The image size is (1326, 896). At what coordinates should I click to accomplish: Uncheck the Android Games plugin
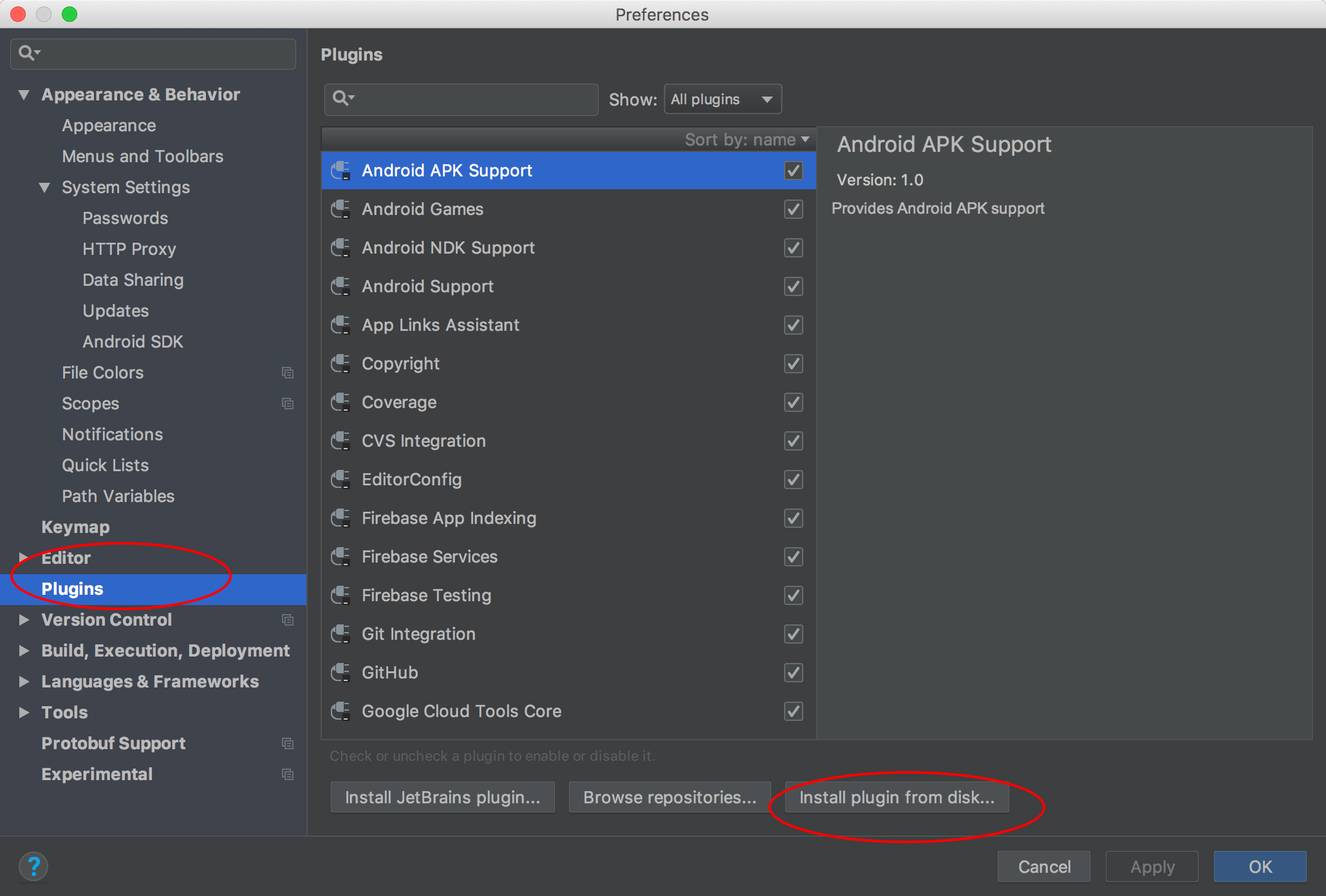(794, 209)
